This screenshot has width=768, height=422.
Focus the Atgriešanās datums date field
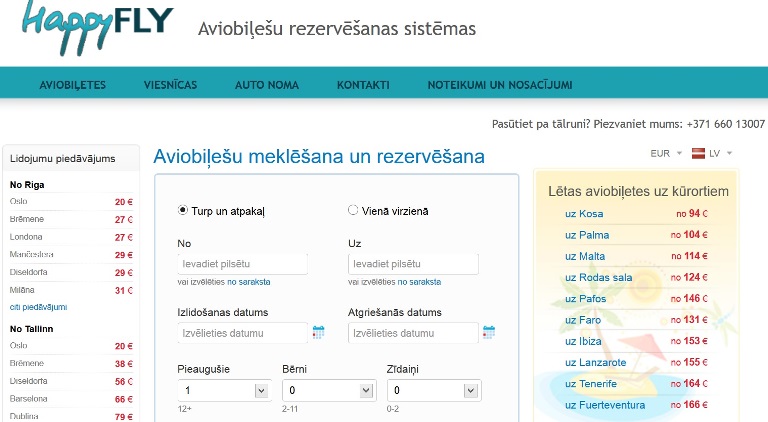413,333
